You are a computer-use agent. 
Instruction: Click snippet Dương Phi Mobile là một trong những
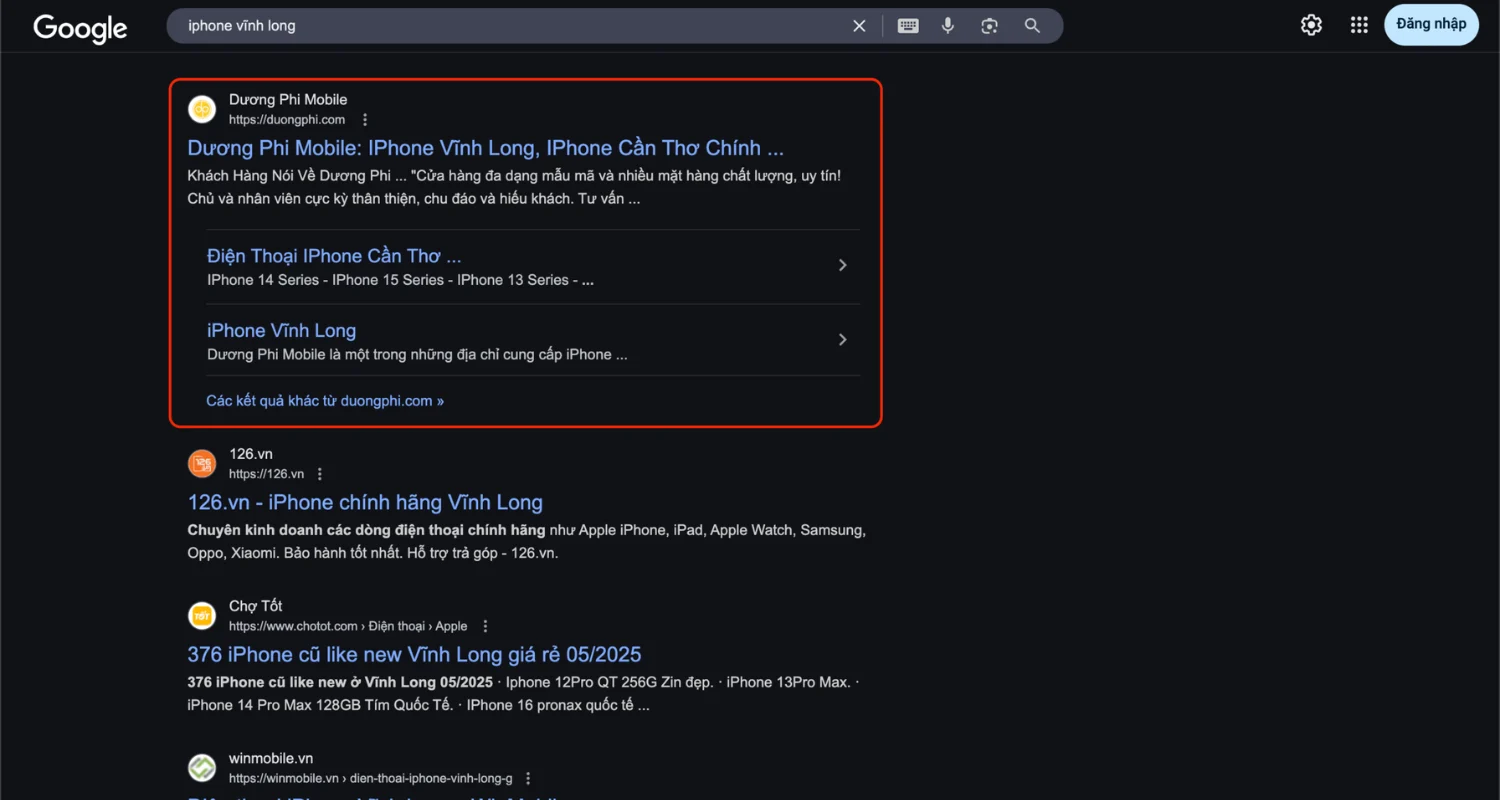click(417, 354)
